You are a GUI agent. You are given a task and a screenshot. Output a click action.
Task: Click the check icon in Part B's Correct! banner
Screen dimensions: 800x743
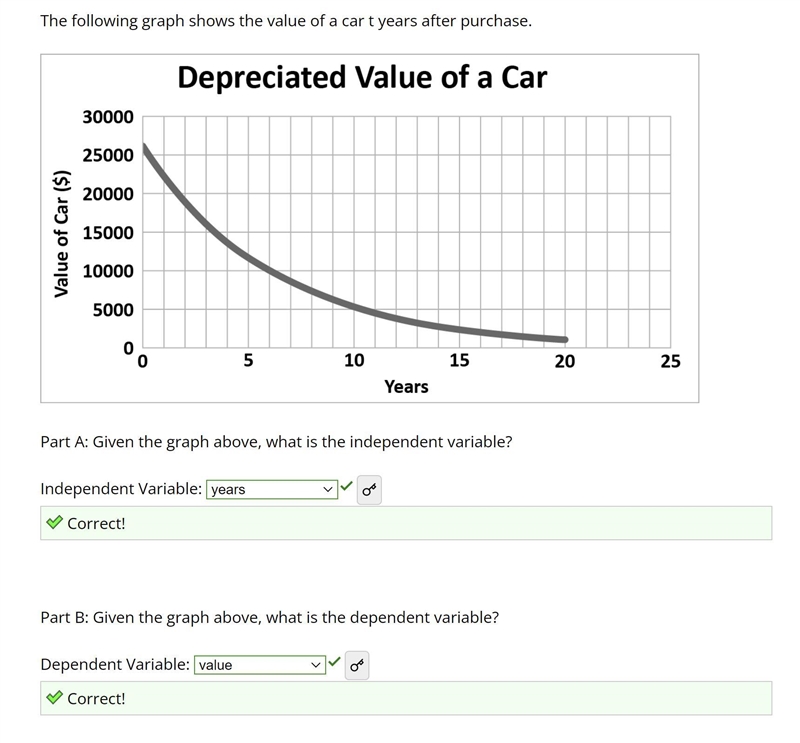54,698
